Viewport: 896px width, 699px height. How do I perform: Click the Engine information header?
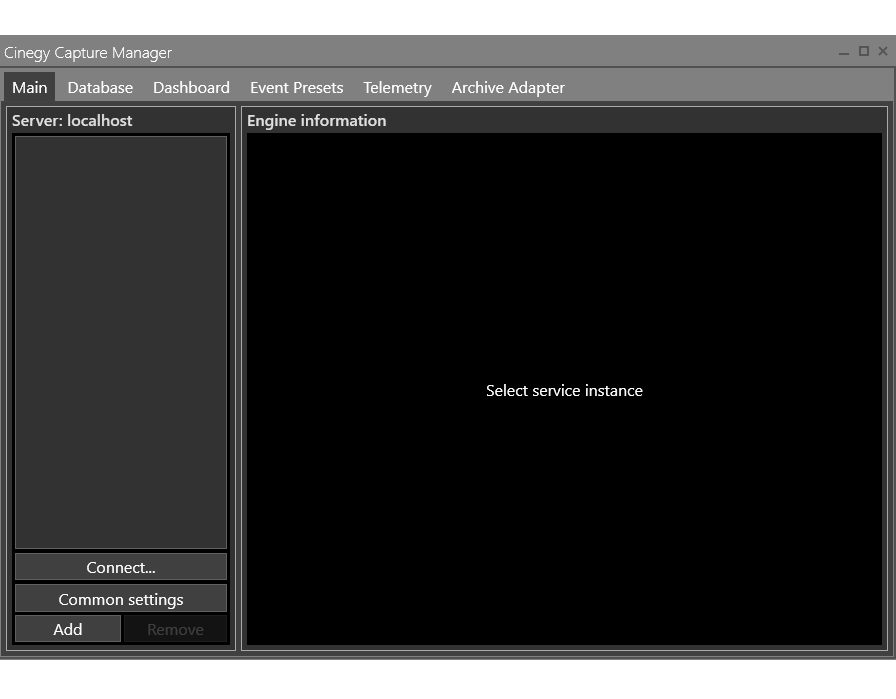point(316,120)
